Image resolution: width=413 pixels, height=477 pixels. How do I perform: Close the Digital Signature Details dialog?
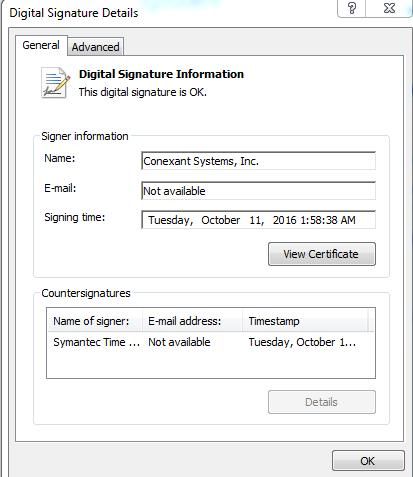pos(389,8)
